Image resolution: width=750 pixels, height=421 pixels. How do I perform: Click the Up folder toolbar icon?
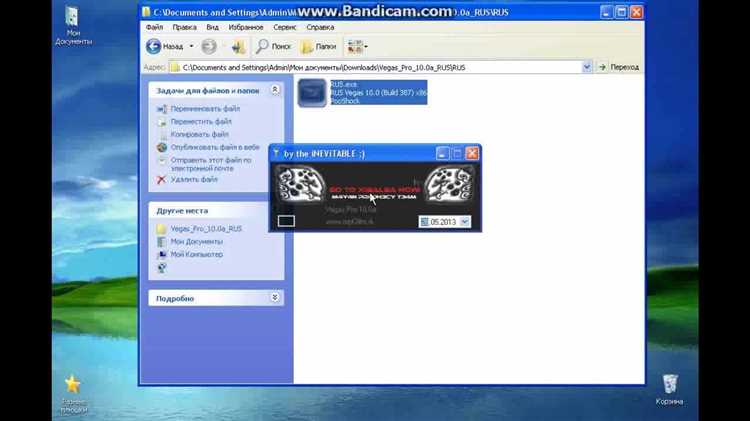coord(238,47)
